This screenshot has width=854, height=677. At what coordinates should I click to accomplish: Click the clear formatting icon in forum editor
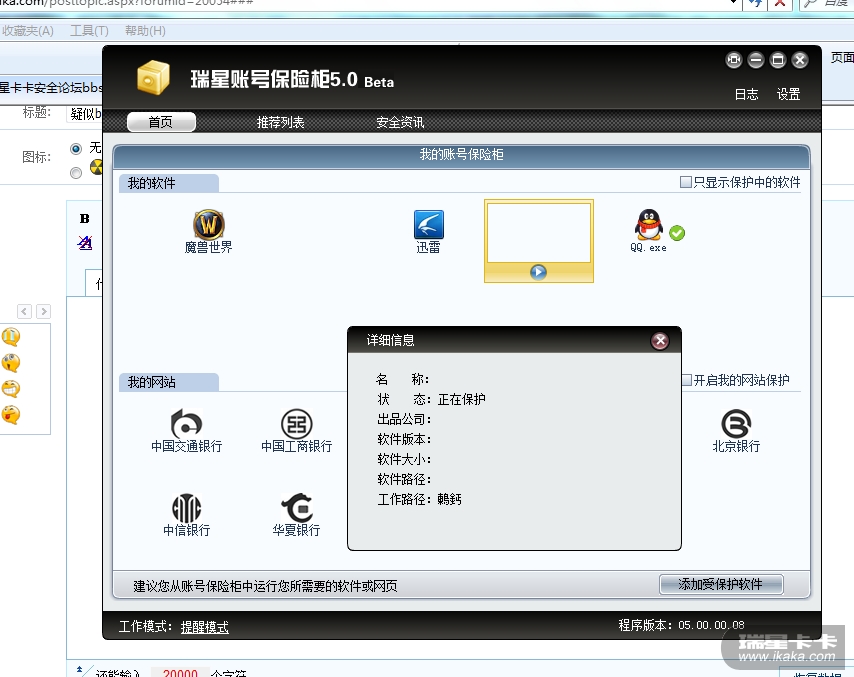coord(85,242)
